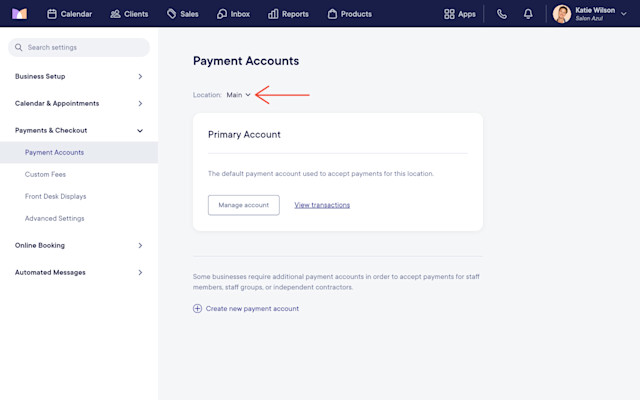Click the search magnifier icon in settings

point(18,47)
